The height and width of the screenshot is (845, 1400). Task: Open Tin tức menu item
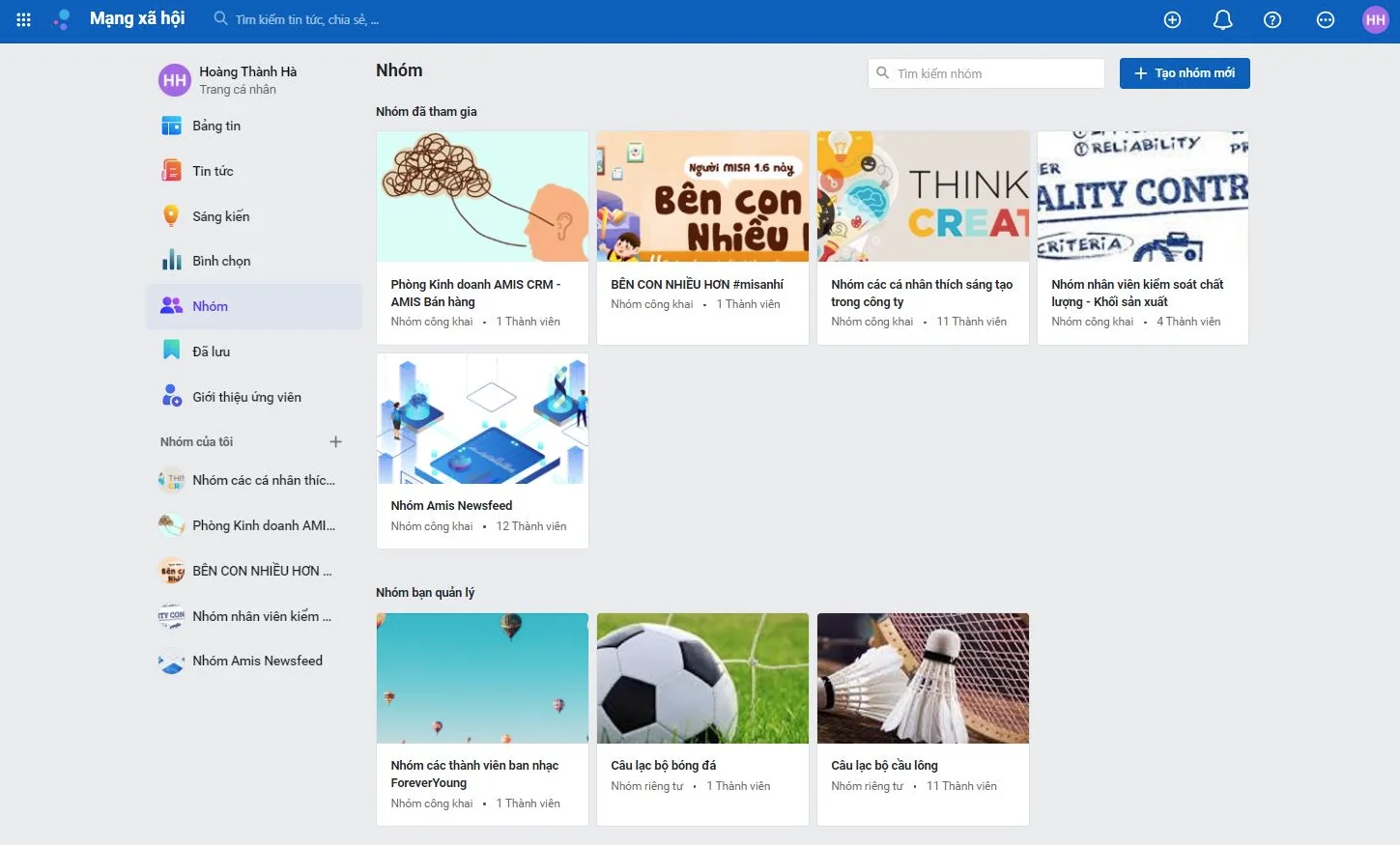[x=254, y=171]
